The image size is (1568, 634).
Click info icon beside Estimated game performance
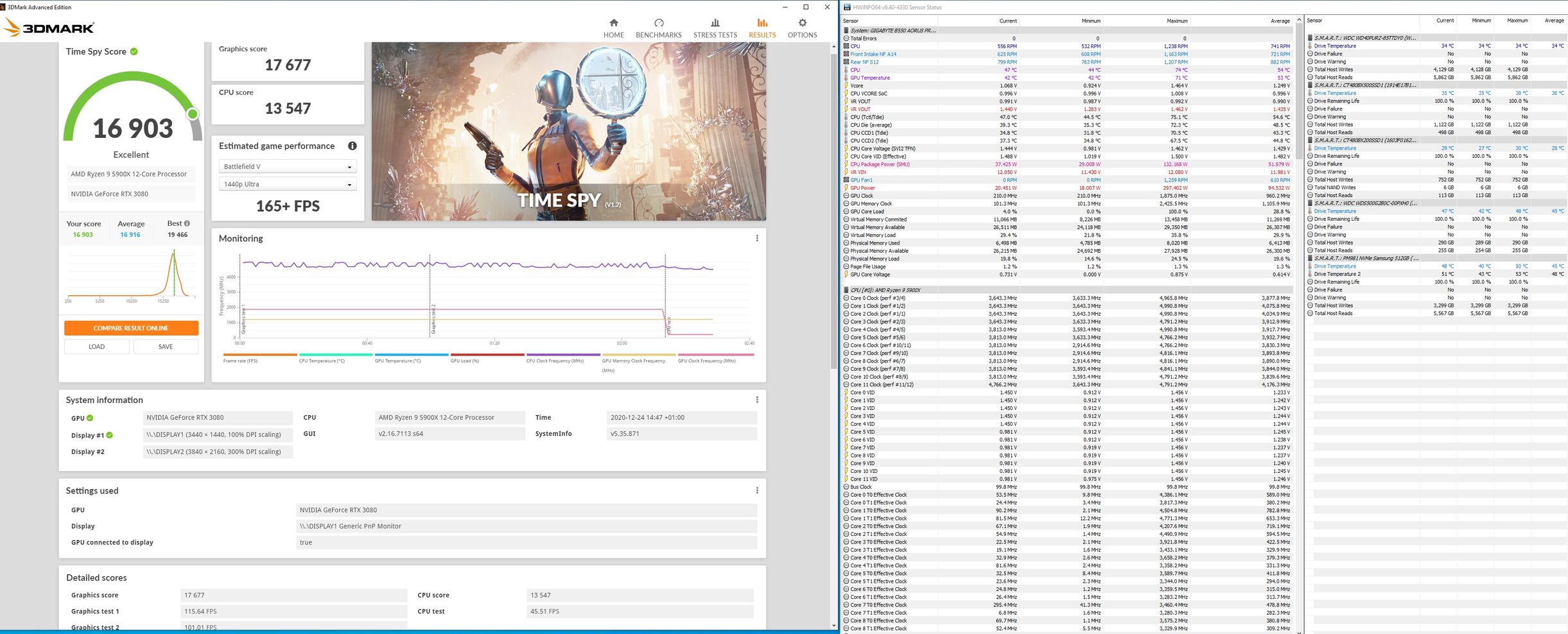(352, 146)
